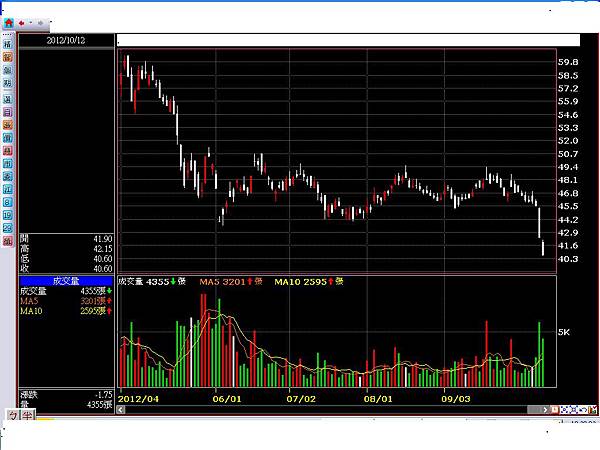Click the 5K volume axis label
This screenshot has height=450, width=600.
pos(564,332)
